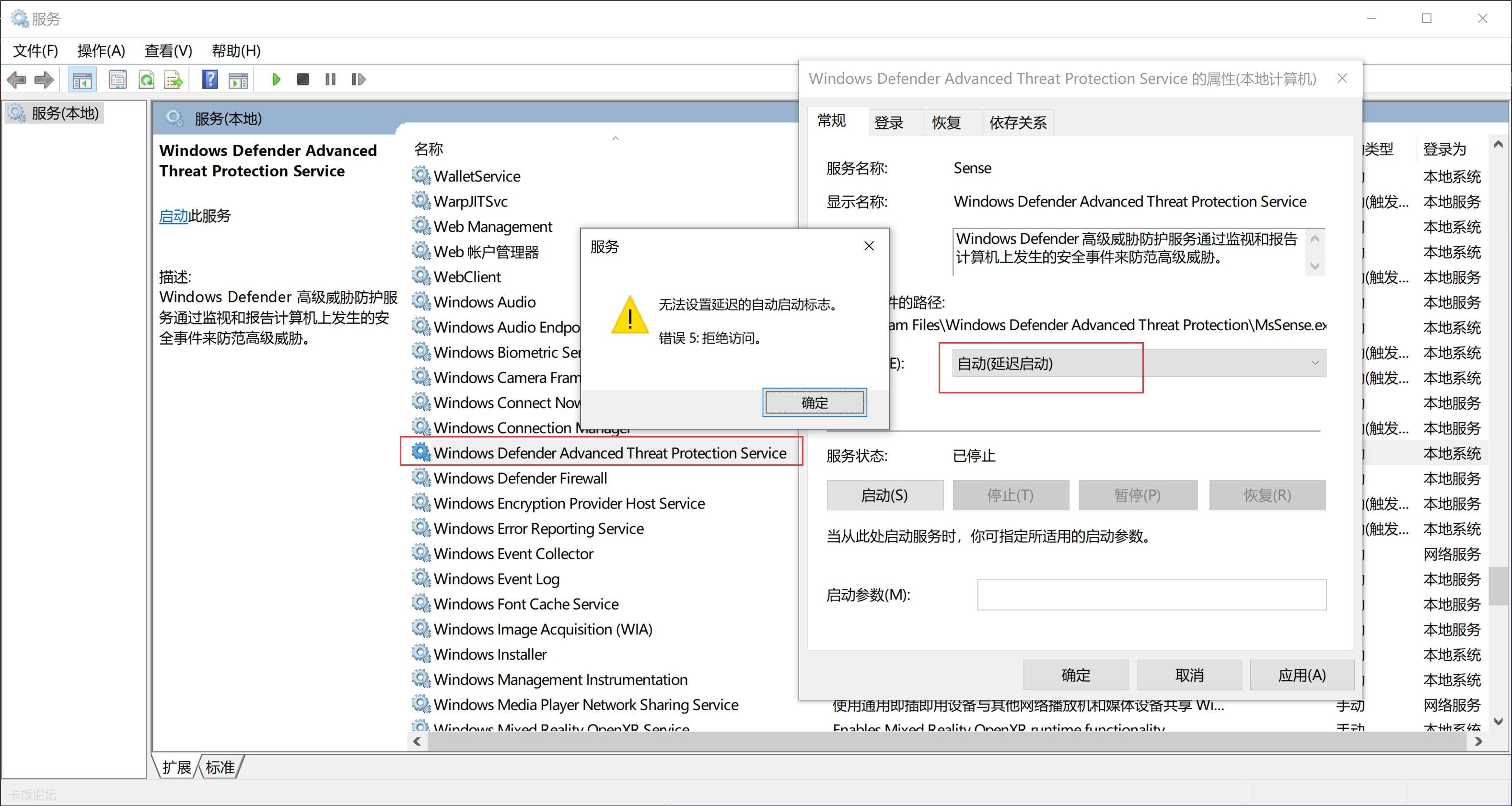The image size is (1512, 806).
Task: Close the service properties dialog
Action: tap(1342, 79)
